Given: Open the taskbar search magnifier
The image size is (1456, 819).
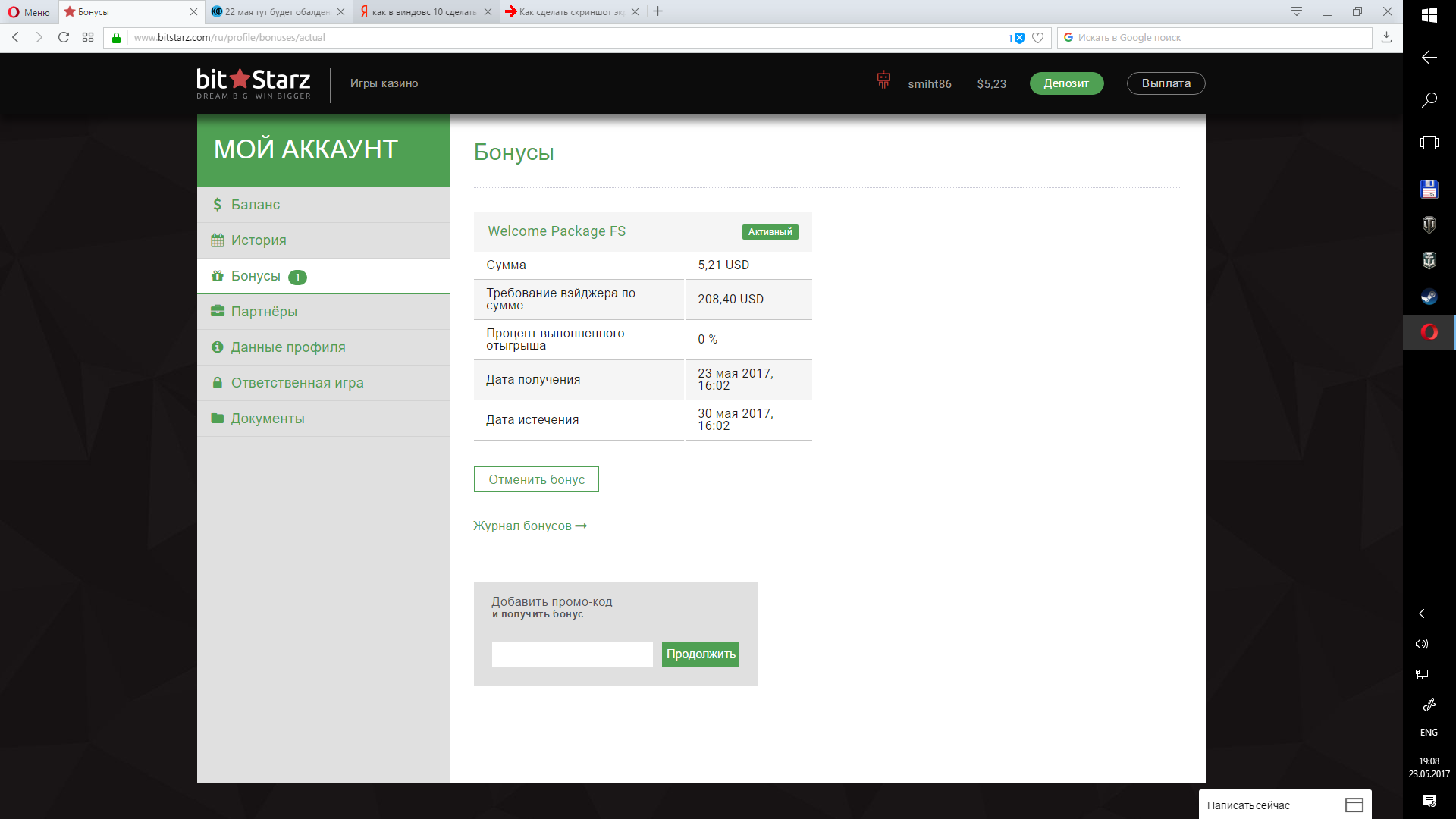Looking at the screenshot, I should coord(1429,100).
